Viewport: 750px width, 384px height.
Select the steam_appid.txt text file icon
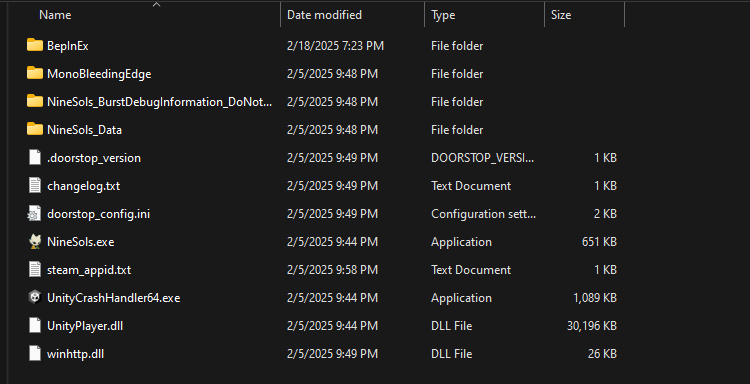tap(35, 269)
